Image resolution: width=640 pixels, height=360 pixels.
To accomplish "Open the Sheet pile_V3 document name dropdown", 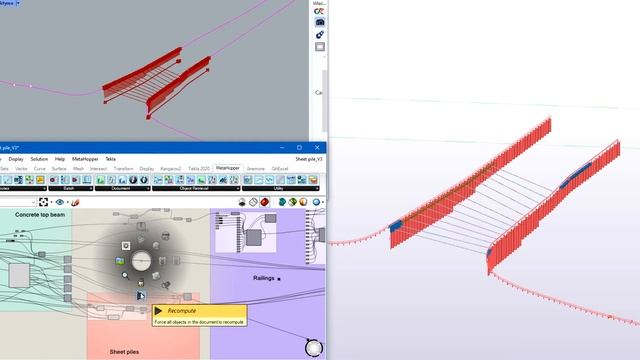I will tap(309, 159).
